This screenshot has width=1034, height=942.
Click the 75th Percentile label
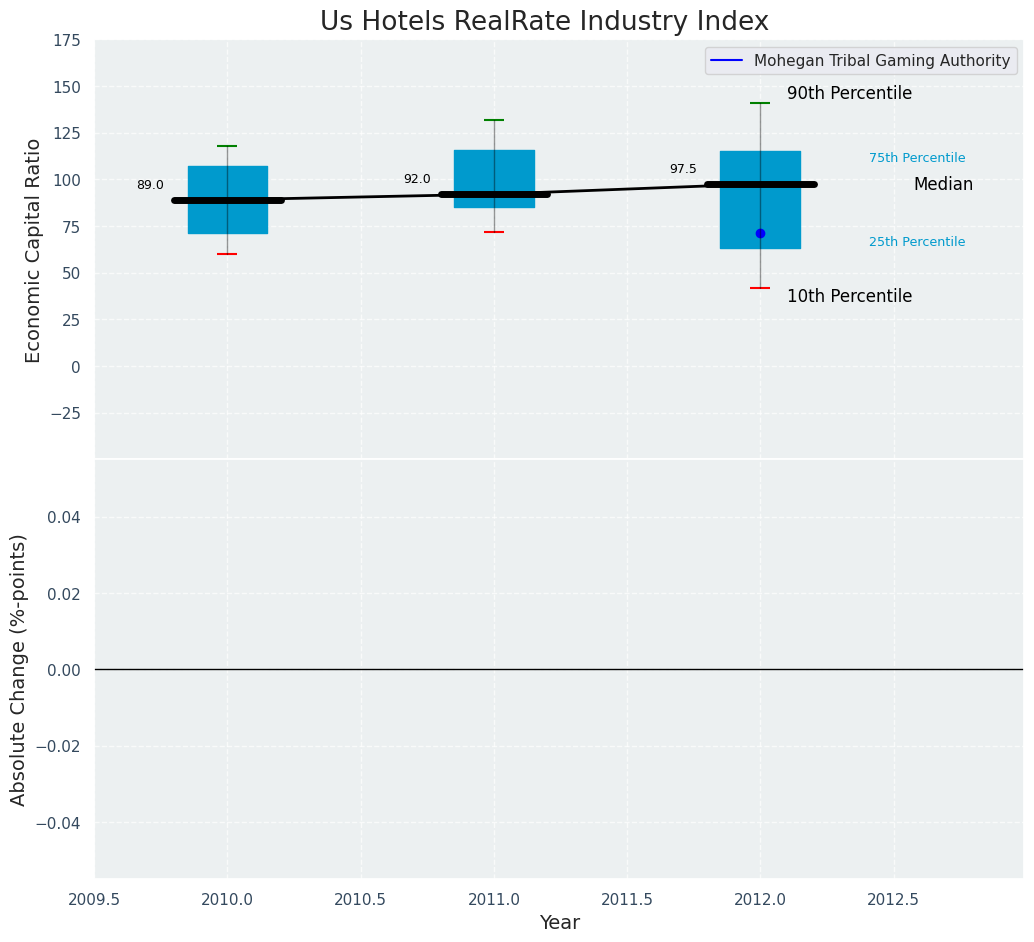(x=917, y=158)
